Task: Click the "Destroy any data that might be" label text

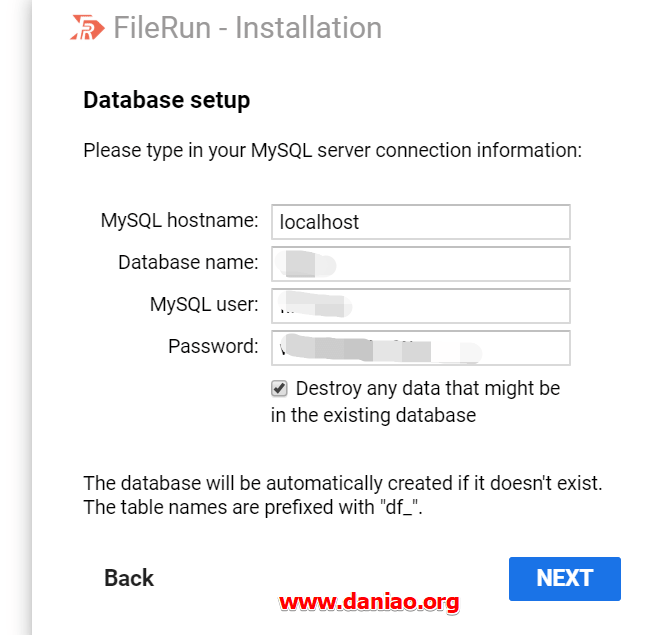Action: point(428,388)
